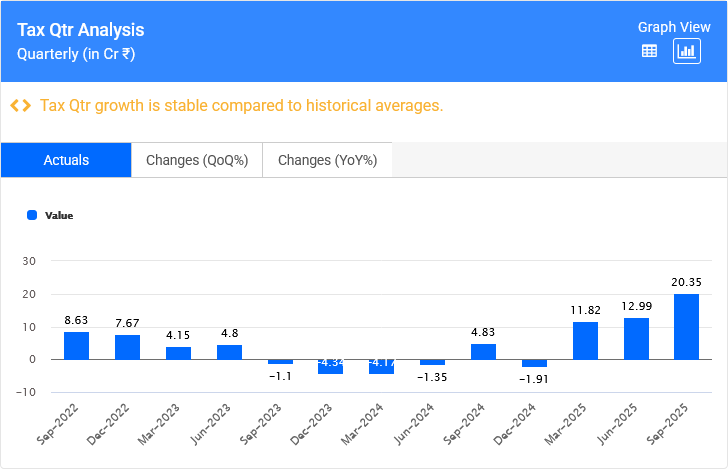Toggle the Value series legend label

pyautogui.click(x=59, y=215)
